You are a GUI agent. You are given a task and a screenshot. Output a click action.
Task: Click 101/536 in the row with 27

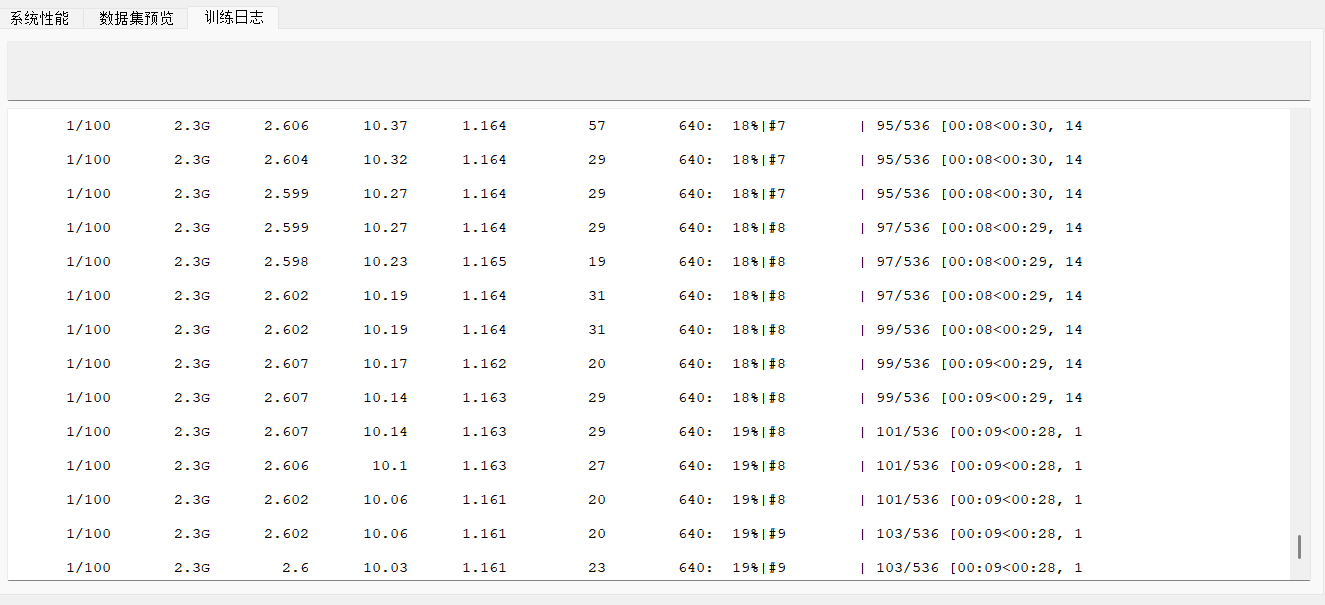coord(907,466)
